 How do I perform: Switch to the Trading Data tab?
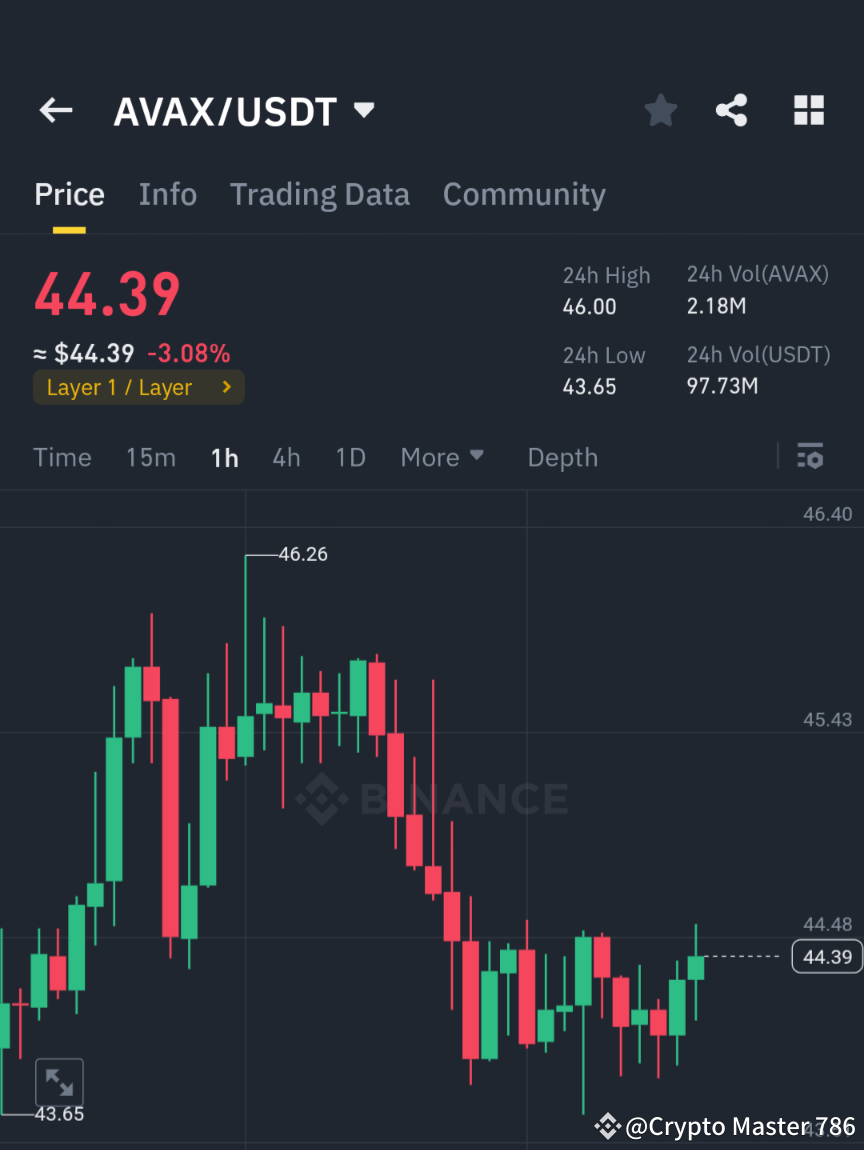pos(319,194)
